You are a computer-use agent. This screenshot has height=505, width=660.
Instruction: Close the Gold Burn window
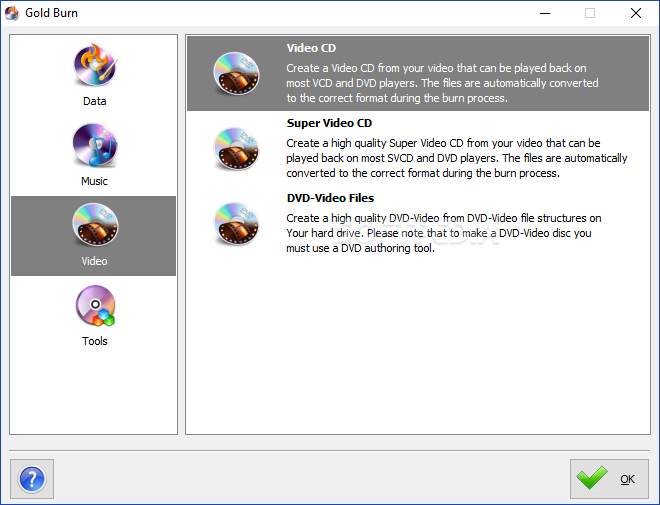click(636, 13)
